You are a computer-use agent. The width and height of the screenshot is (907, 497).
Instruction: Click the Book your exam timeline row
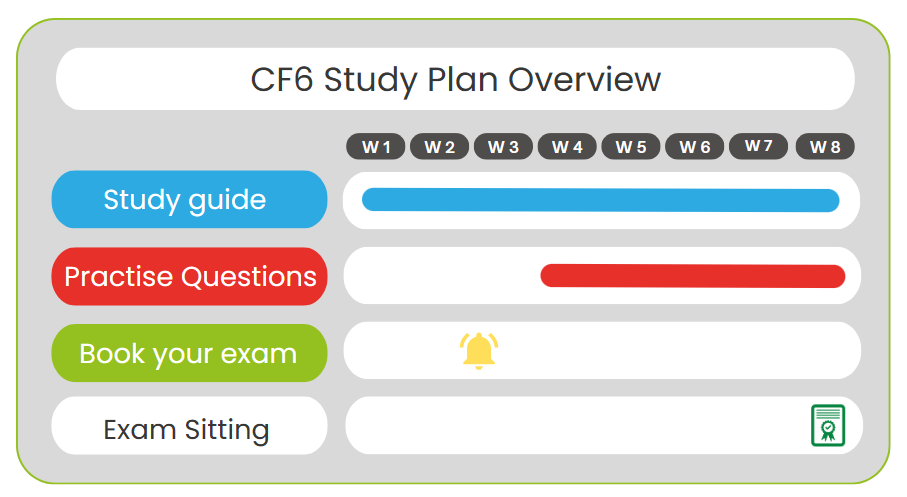(x=650, y=351)
